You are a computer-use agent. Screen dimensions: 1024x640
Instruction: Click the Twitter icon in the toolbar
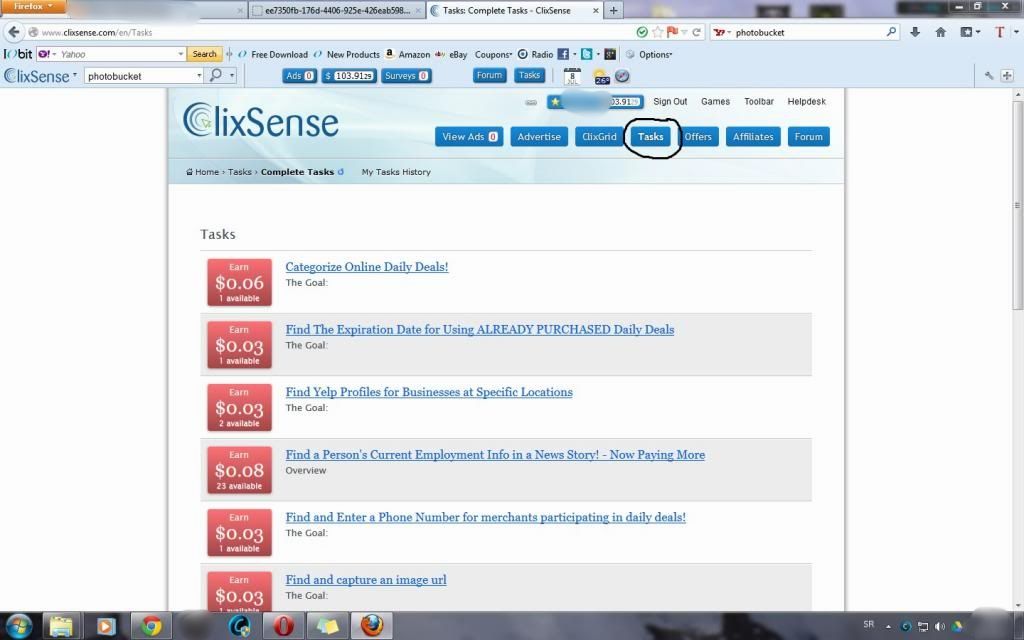[586, 54]
